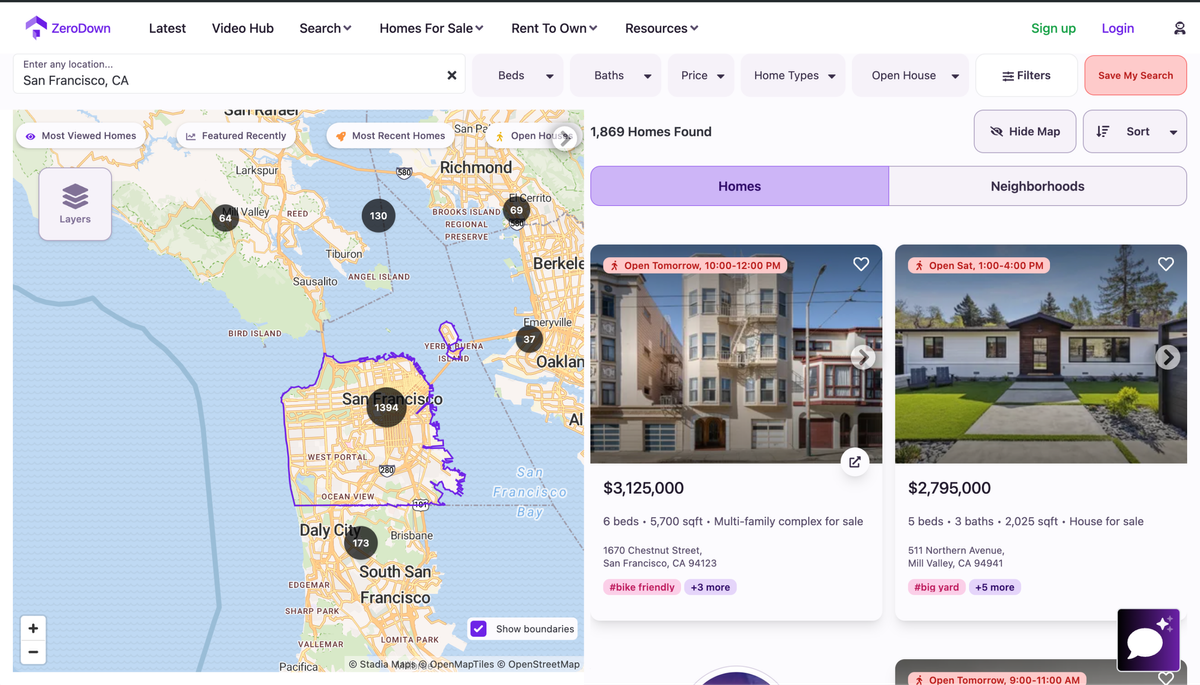Switch to the Neighborhoods tab
The height and width of the screenshot is (685, 1200).
point(1037,185)
